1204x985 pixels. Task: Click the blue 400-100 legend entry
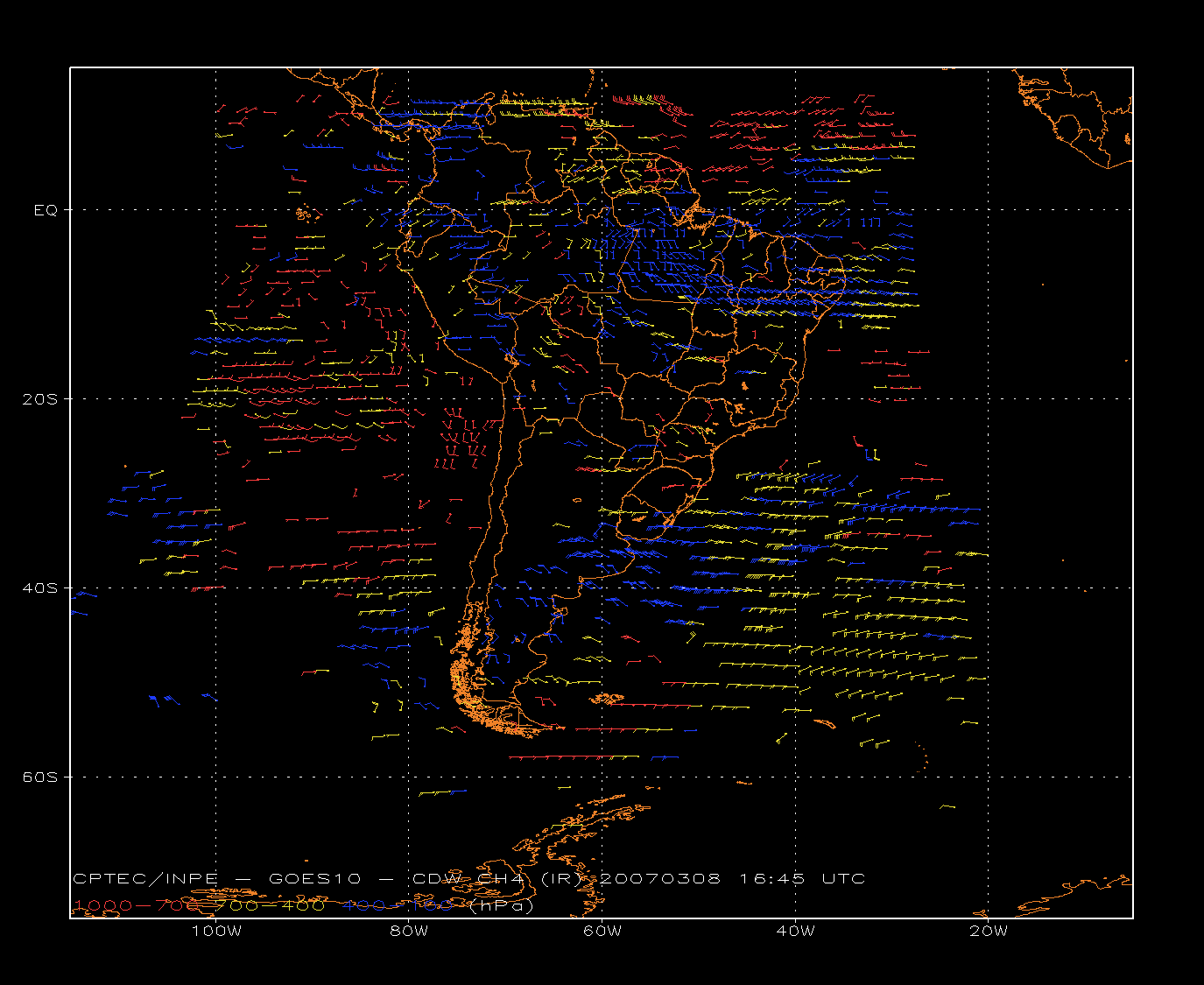tap(398, 905)
